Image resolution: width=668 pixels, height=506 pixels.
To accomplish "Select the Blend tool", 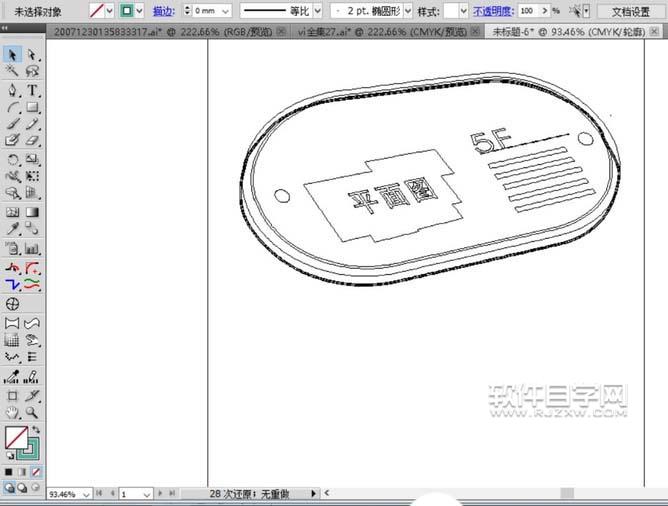I will point(32,229).
